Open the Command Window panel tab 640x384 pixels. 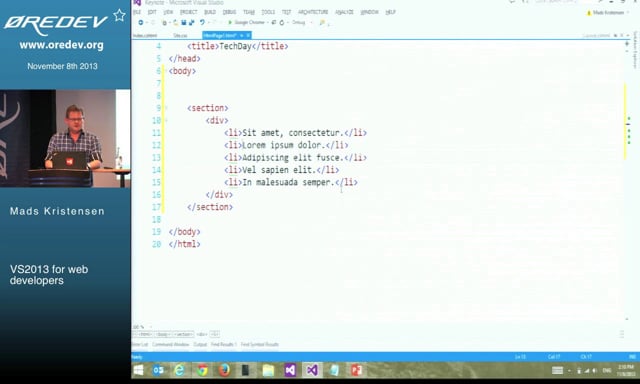tap(171, 345)
